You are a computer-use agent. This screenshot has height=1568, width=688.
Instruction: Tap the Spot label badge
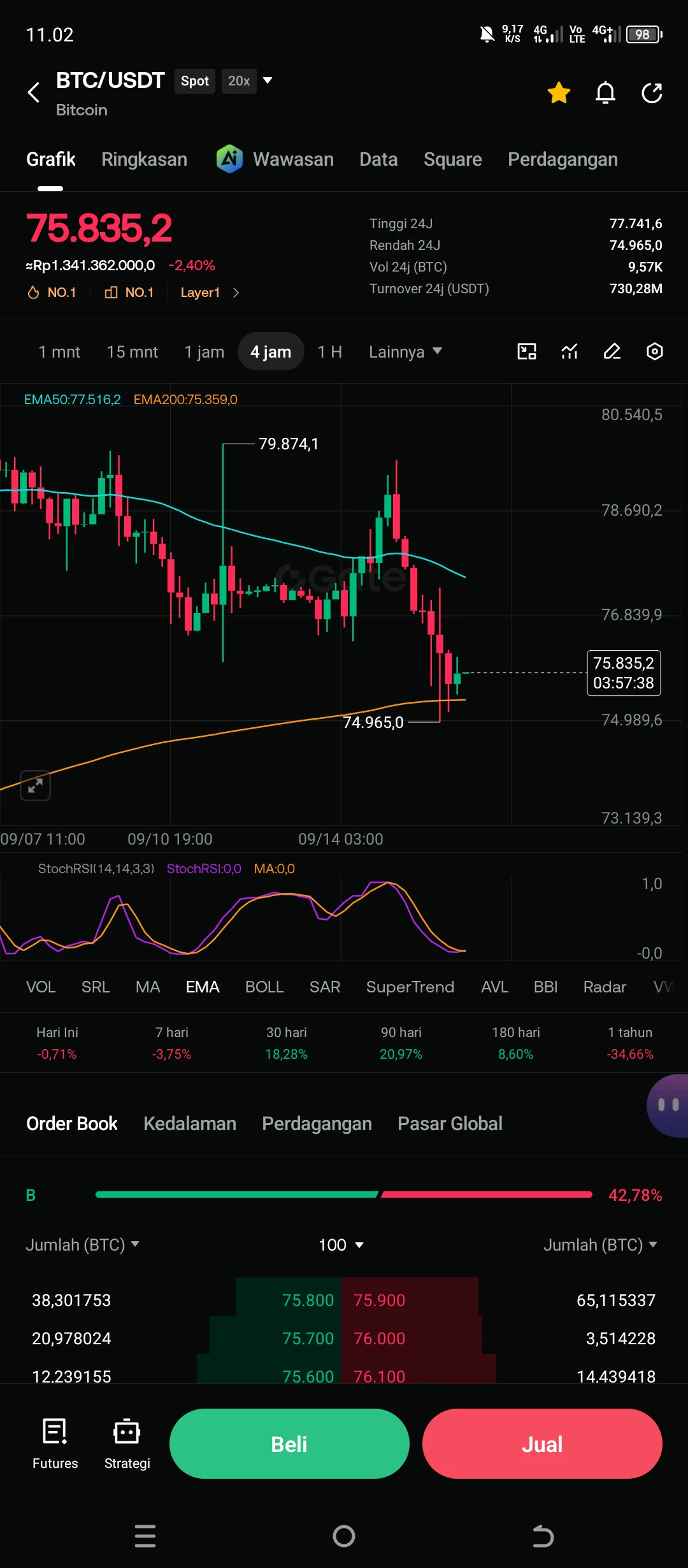click(x=194, y=81)
